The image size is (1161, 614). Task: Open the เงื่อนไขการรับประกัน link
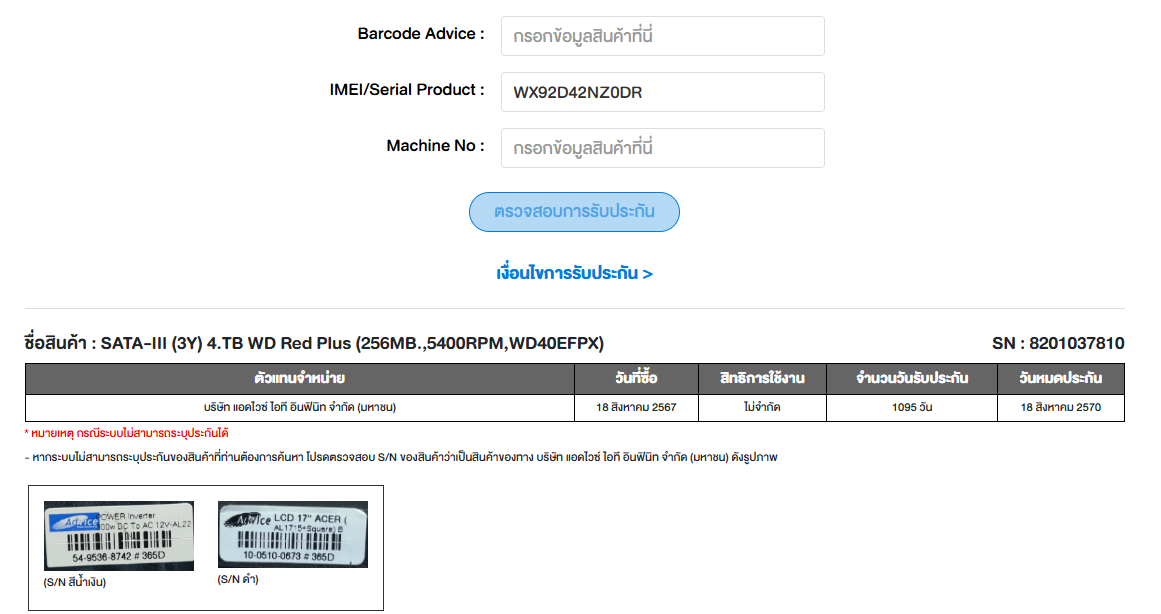point(574,273)
